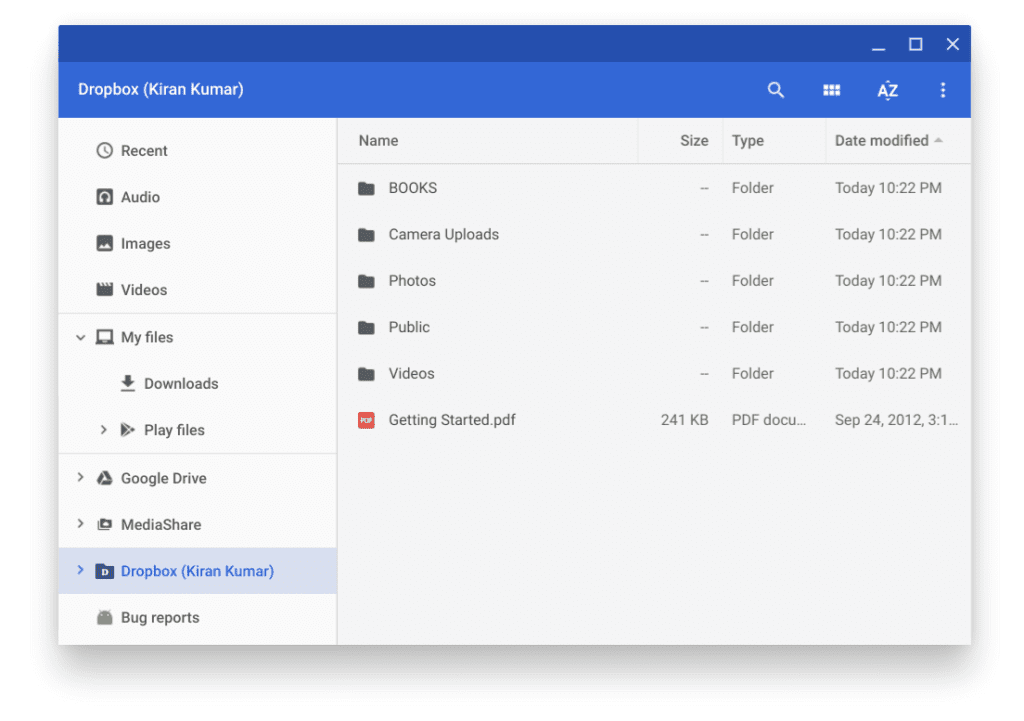The image size is (1024, 721).
Task: Click the Play files store icon
Action: click(128, 430)
